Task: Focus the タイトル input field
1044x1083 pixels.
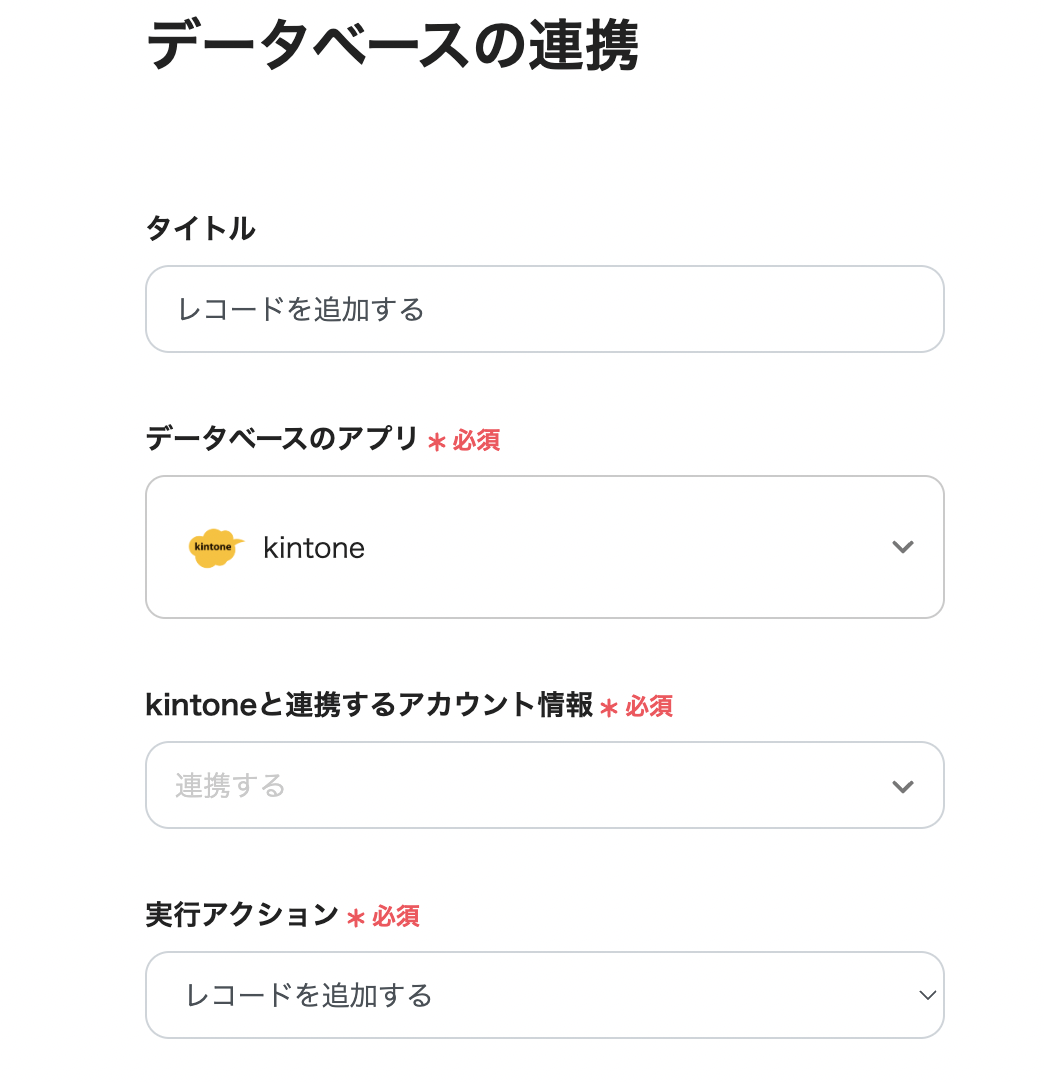Action: (x=544, y=309)
